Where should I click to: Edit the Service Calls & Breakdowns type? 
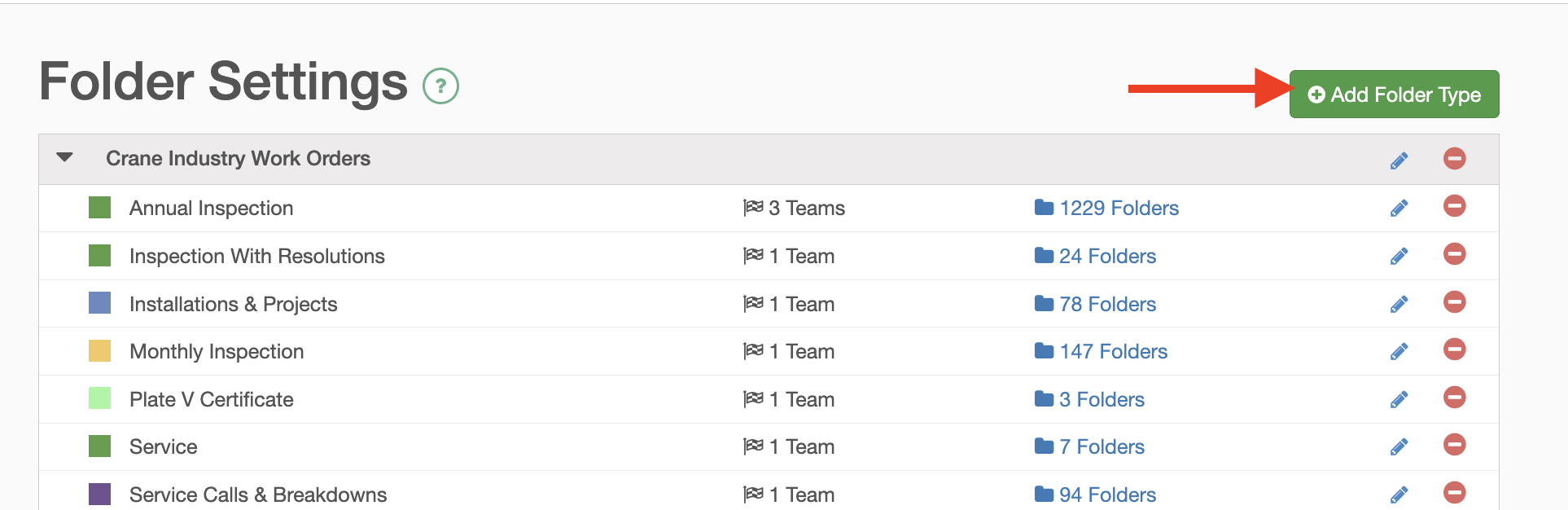coord(1399,495)
